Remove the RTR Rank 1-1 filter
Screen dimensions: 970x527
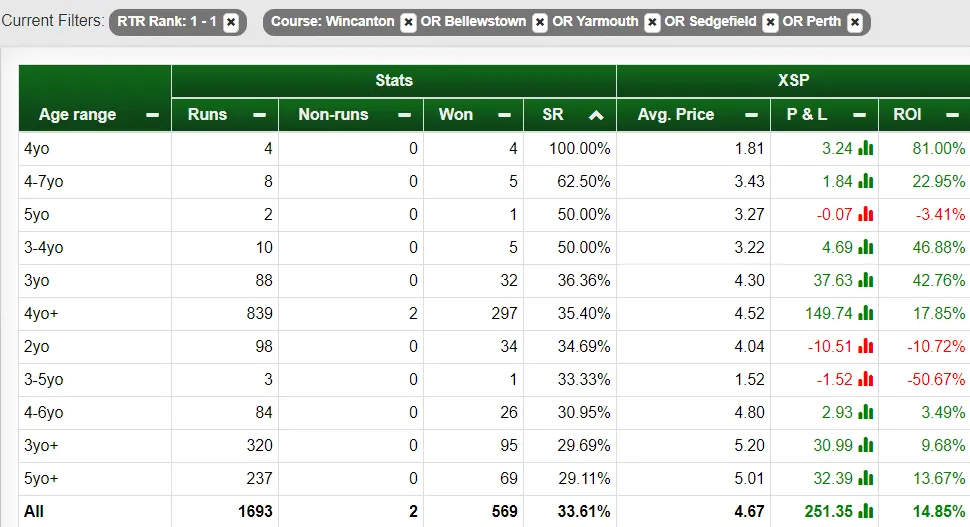coord(231,22)
